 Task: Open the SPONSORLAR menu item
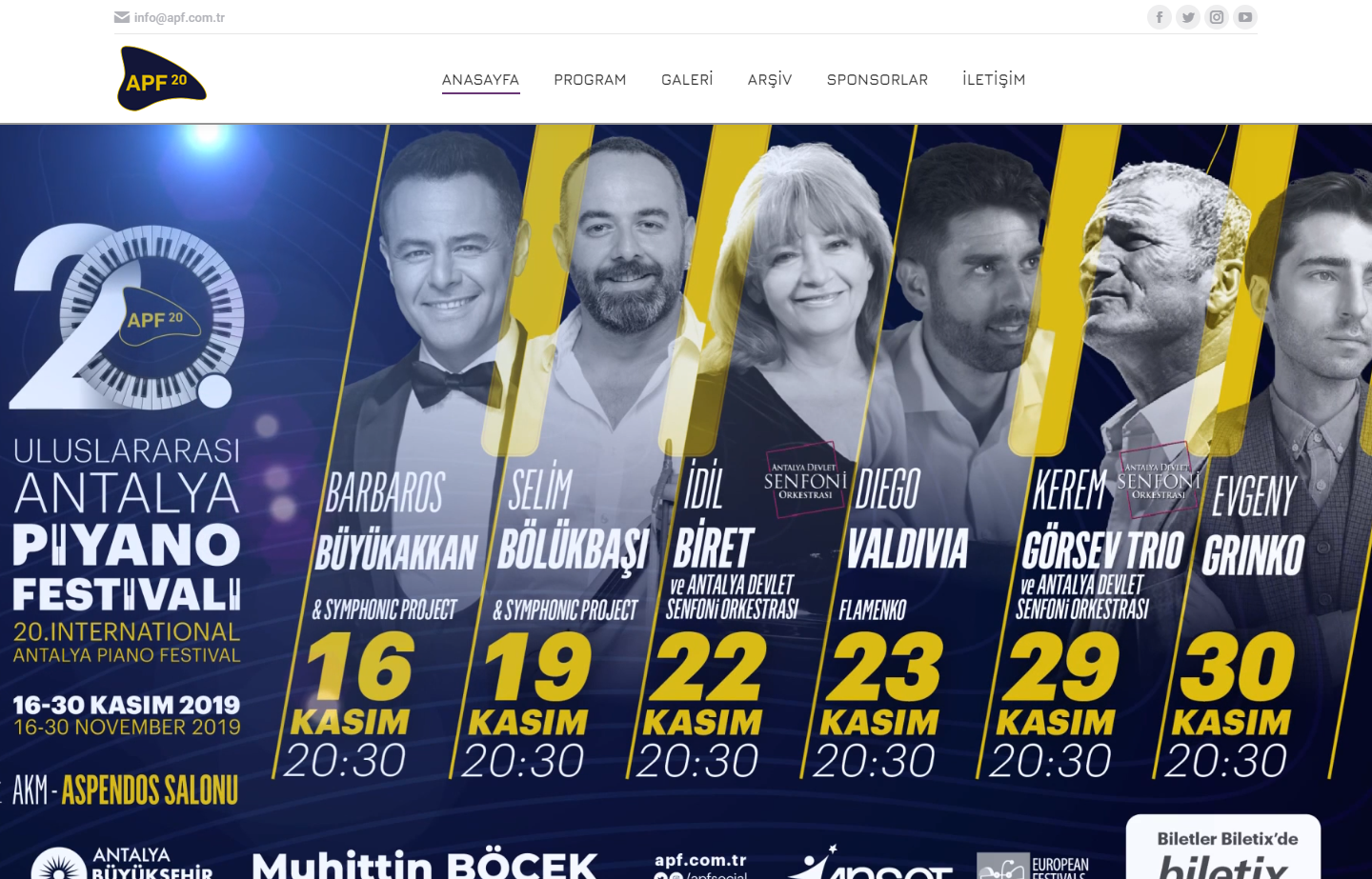878,80
